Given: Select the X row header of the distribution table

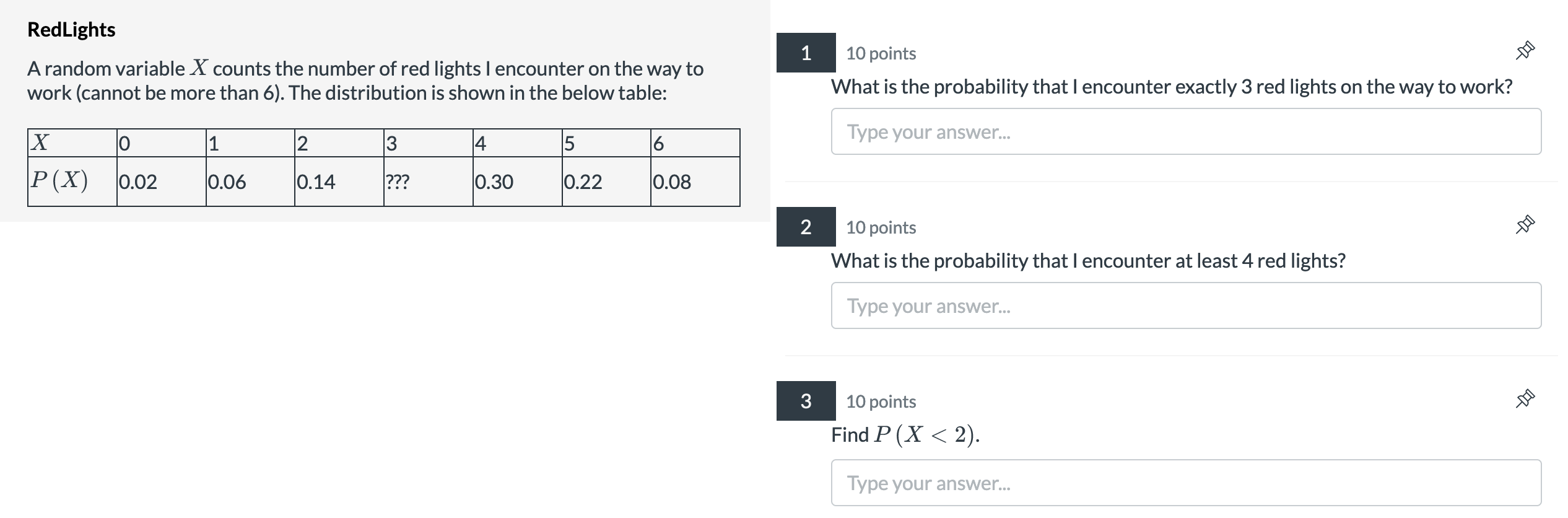Looking at the screenshot, I should coord(38,143).
